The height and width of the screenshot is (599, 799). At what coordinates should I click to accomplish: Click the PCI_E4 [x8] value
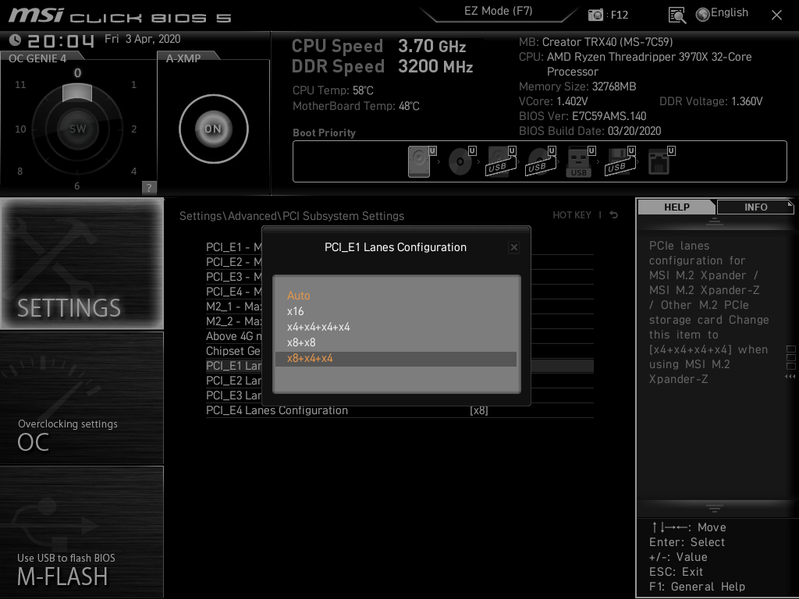(479, 411)
